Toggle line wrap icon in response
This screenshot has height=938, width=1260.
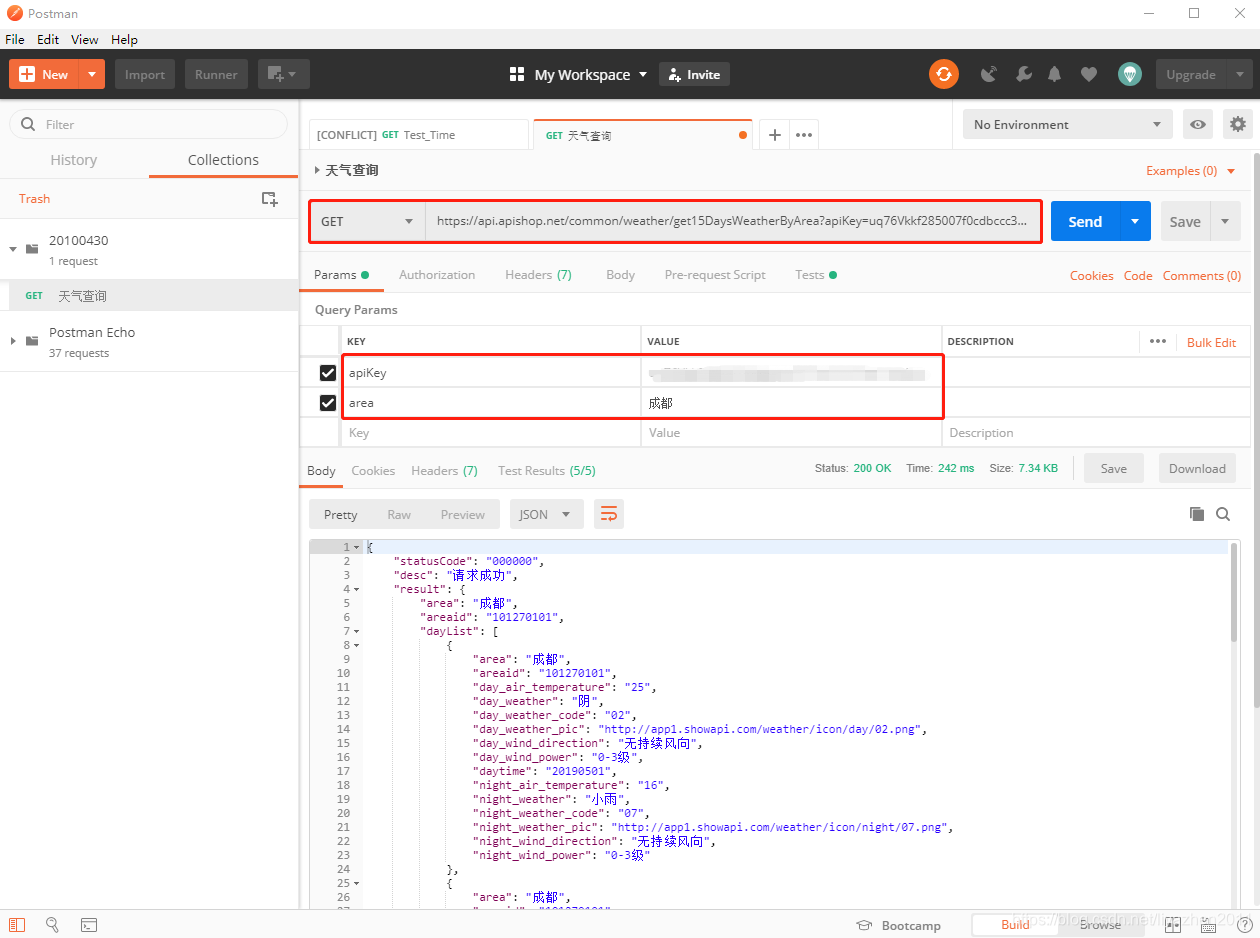[608, 514]
